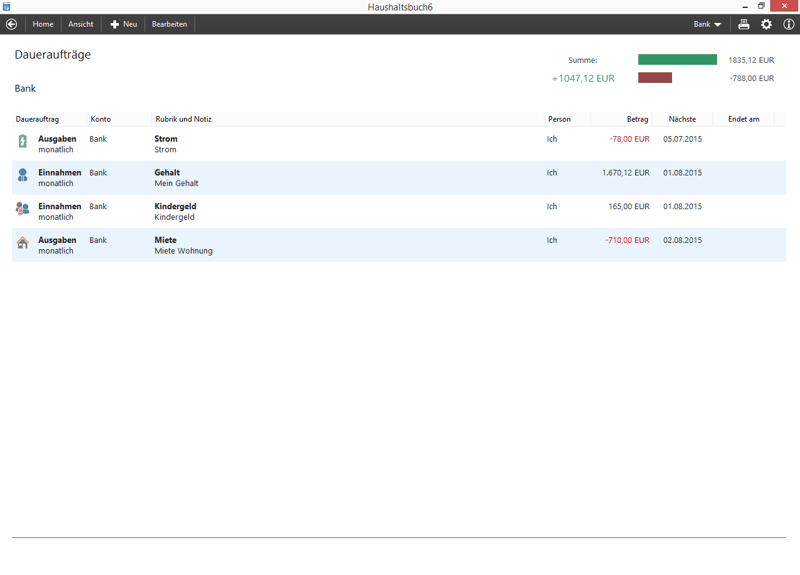This screenshot has height=575, width=800.
Task: Click the Neu button to add entry
Action: [123, 24]
